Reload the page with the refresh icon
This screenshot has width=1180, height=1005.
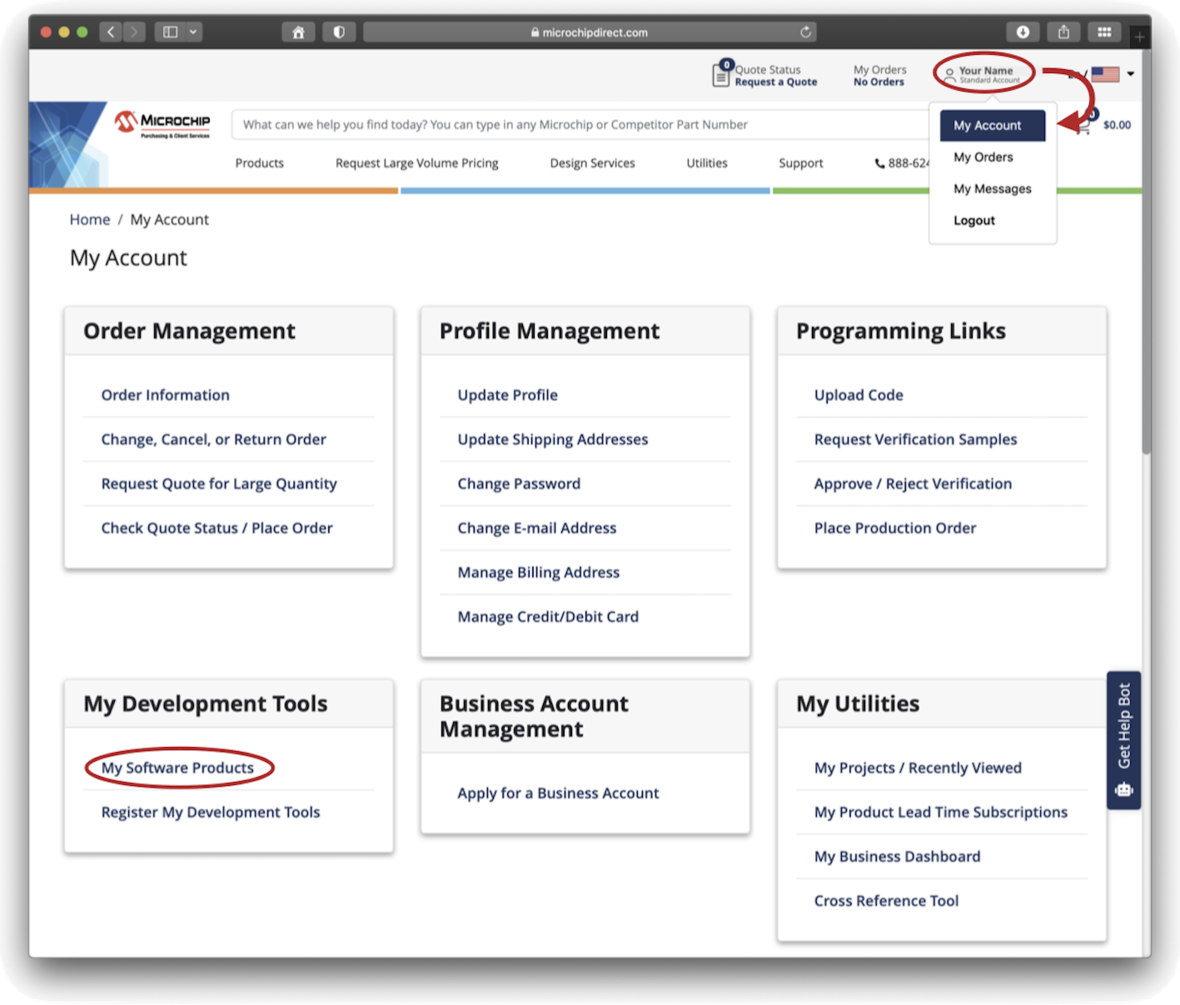[x=806, y=32]
